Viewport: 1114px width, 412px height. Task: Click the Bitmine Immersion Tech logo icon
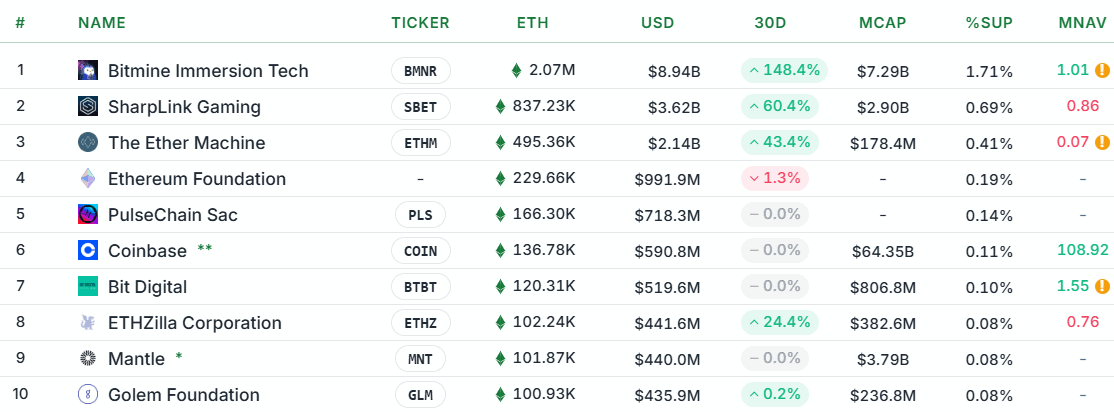coord(88,71)
